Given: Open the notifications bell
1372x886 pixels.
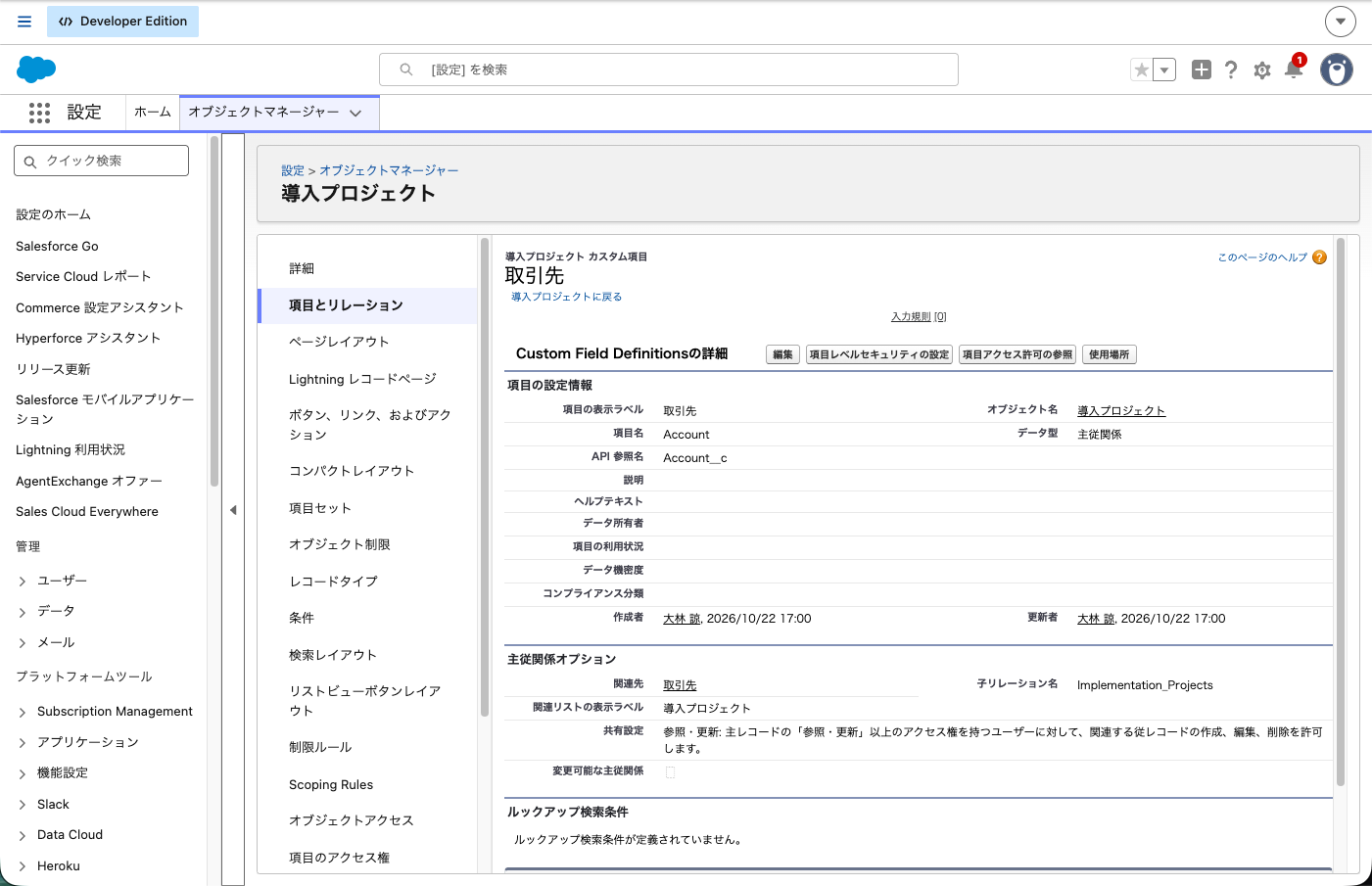Looking at the screenshot, I should (1294, 69).
